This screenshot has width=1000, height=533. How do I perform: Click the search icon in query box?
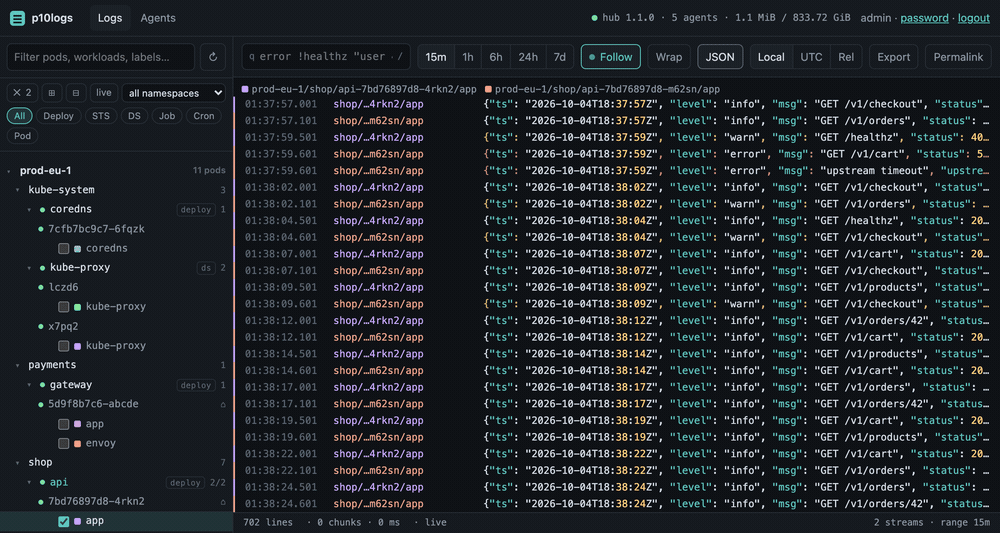pos(251,57)
